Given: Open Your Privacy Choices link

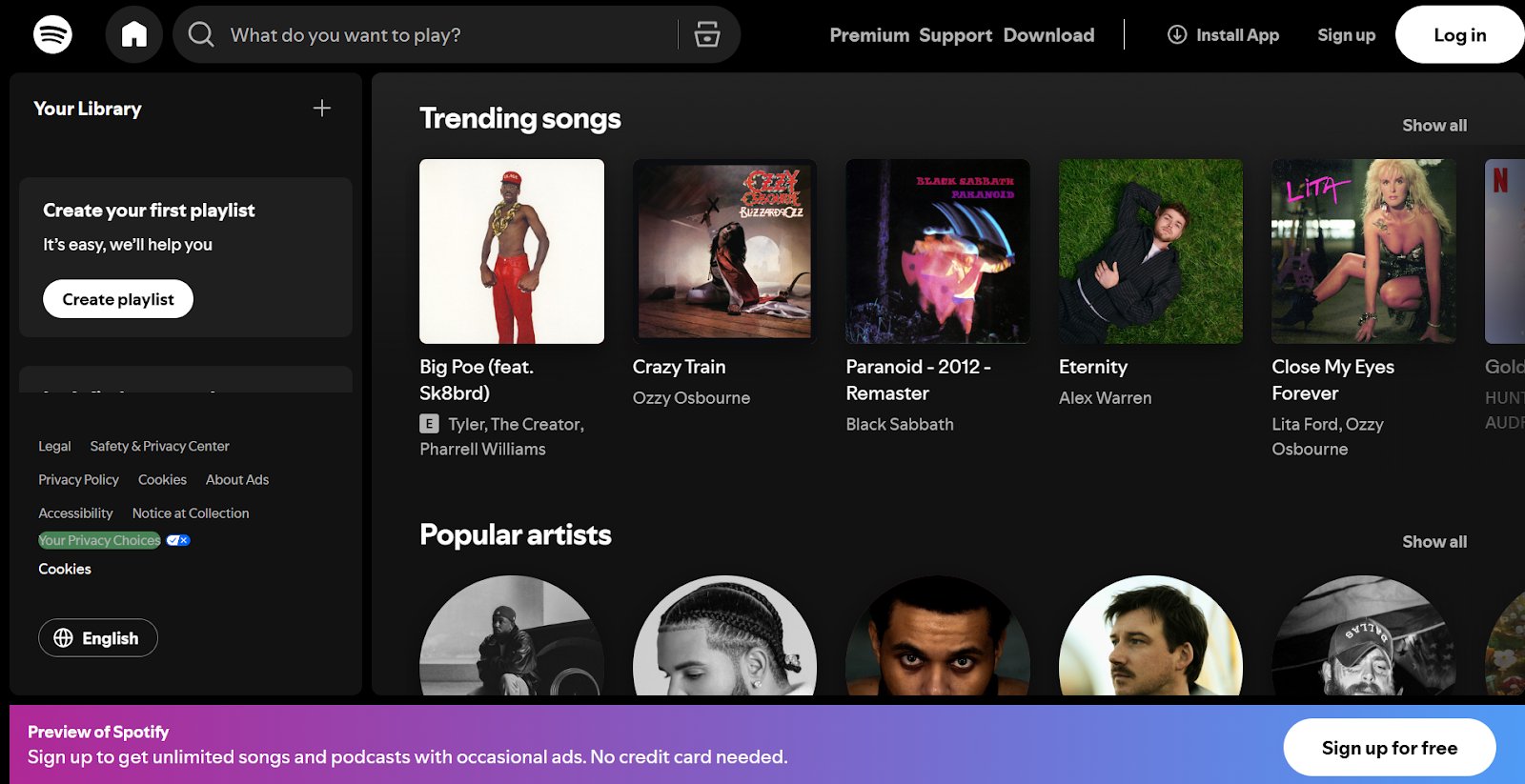Looking at the screenshot, I should [99, 540].
